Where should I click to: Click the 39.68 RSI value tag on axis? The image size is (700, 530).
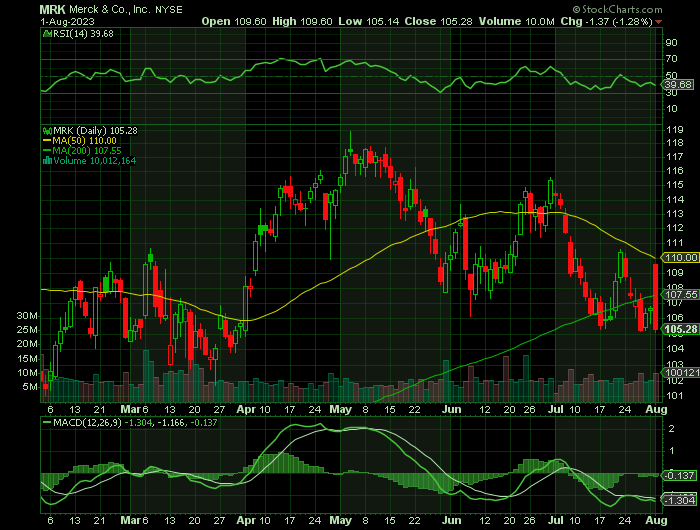point(678,84)
